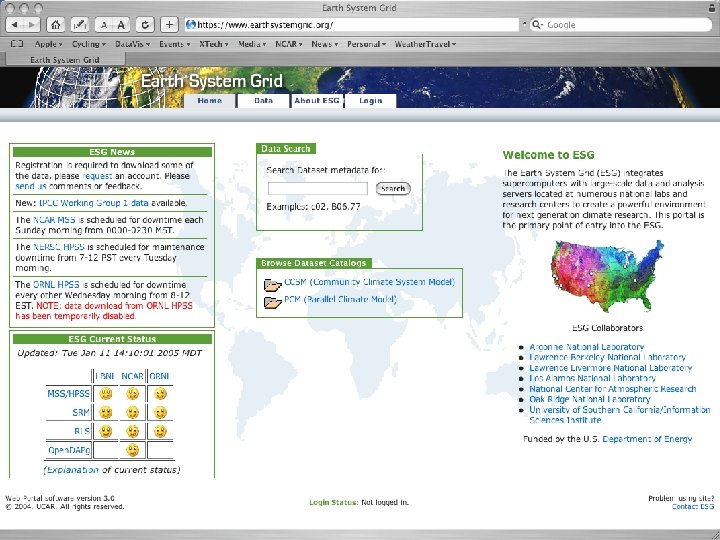Reload the page with refresh icon
The width and height of the screenshot is (720, 540).
[x=145, y=25]
